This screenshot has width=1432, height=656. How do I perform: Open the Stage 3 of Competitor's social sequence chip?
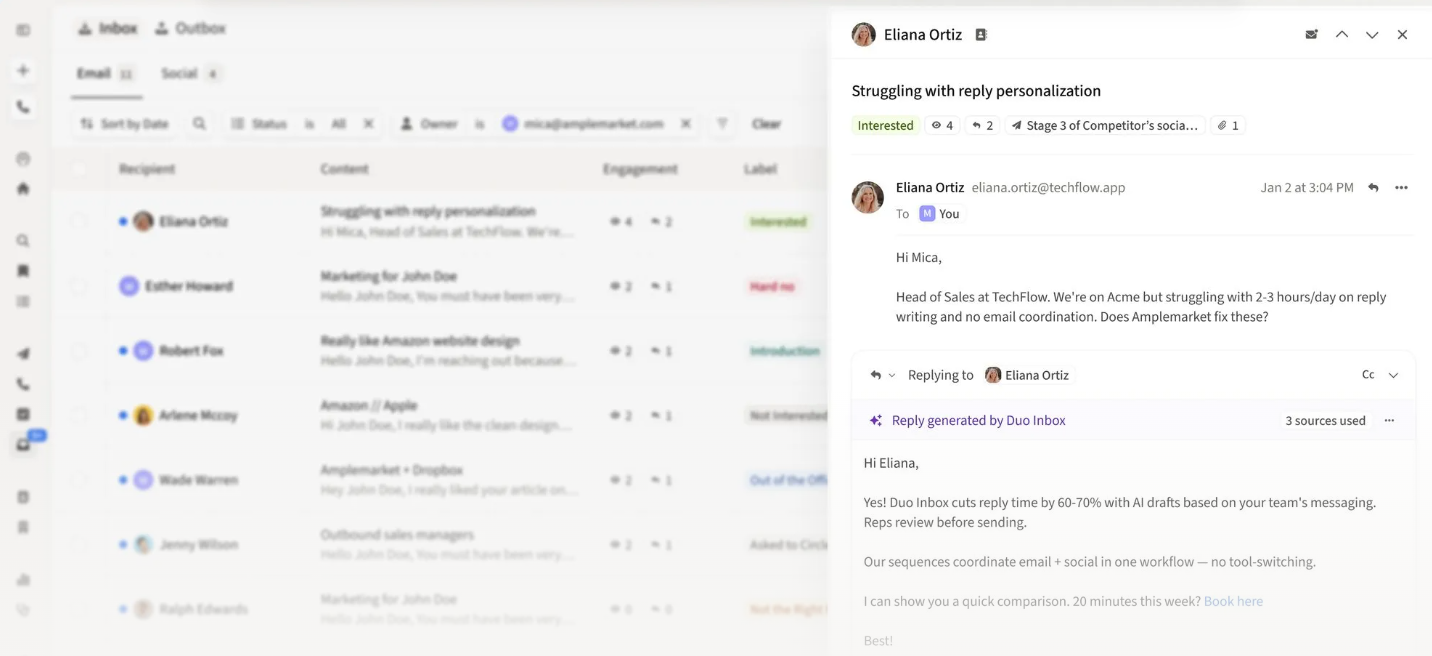point(1104,125)
